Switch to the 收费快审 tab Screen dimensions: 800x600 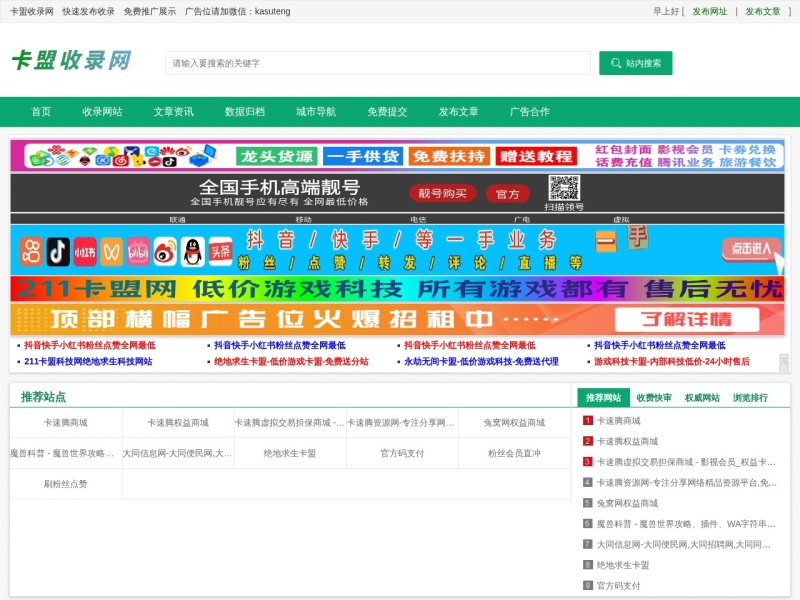pos(654,397)
